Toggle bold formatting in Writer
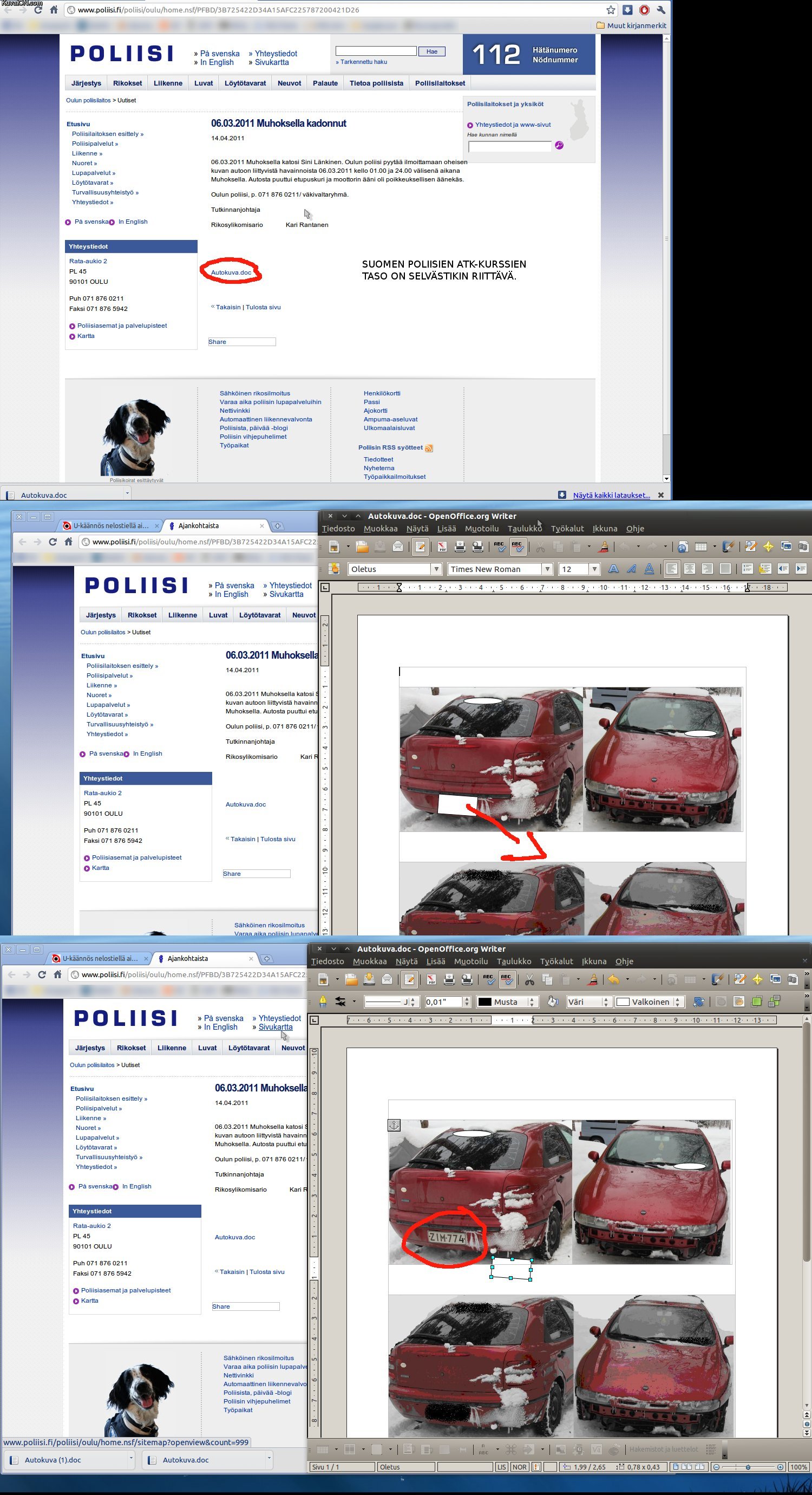Image resolution: width=812 pixels, height=1495 pixels. 613,569
